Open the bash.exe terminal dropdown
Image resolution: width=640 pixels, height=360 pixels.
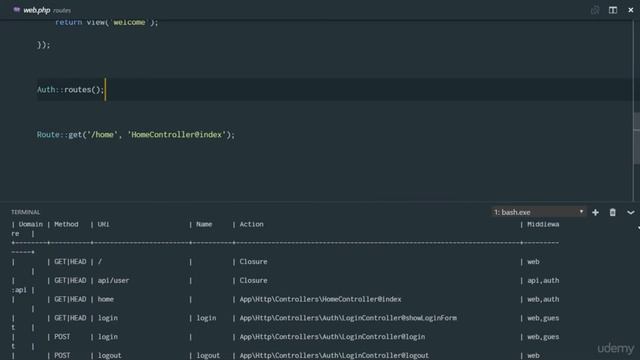point(538,212)
